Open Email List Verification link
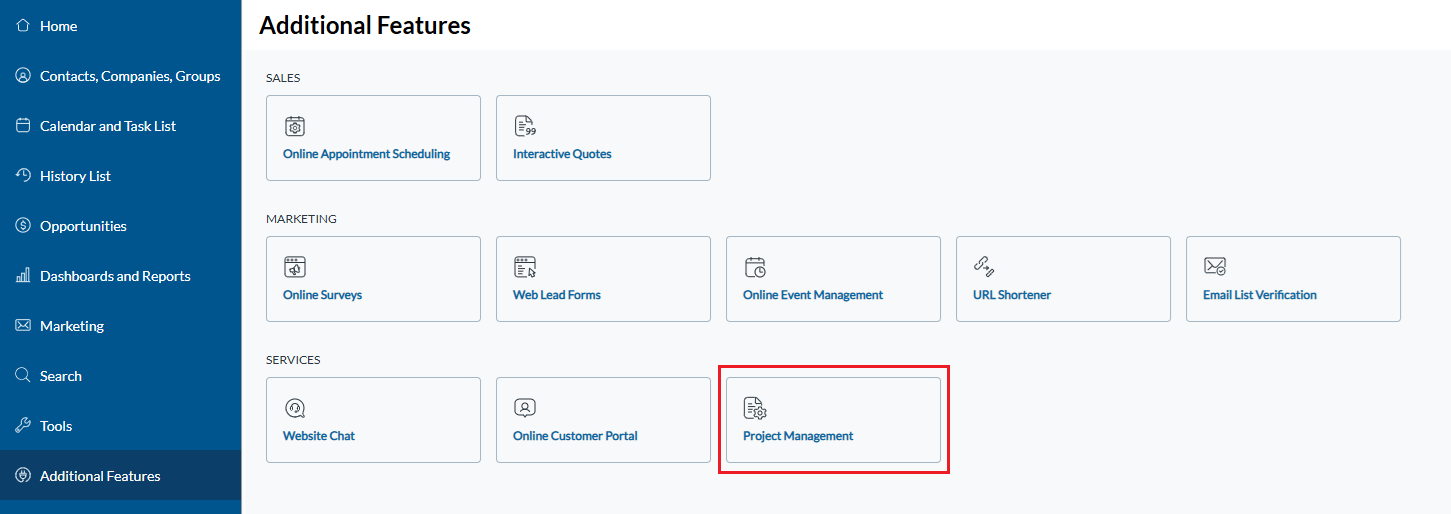The height and width of the screenshot is (514, 1451). (x=1260, y=295)
